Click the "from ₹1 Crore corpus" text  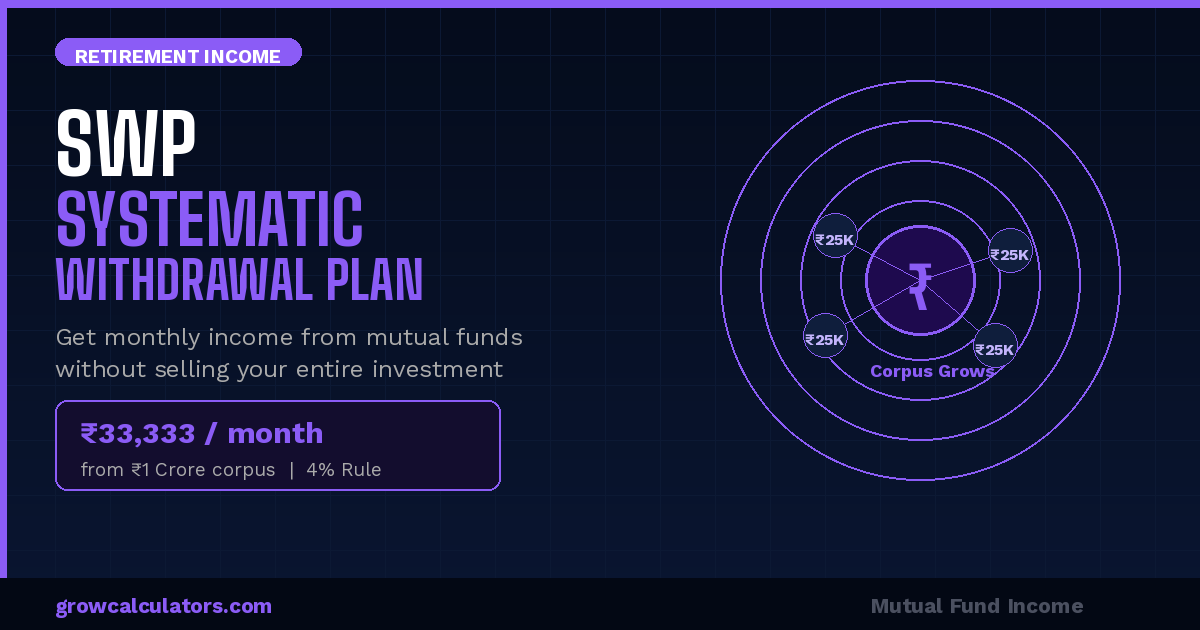[178, 469]
